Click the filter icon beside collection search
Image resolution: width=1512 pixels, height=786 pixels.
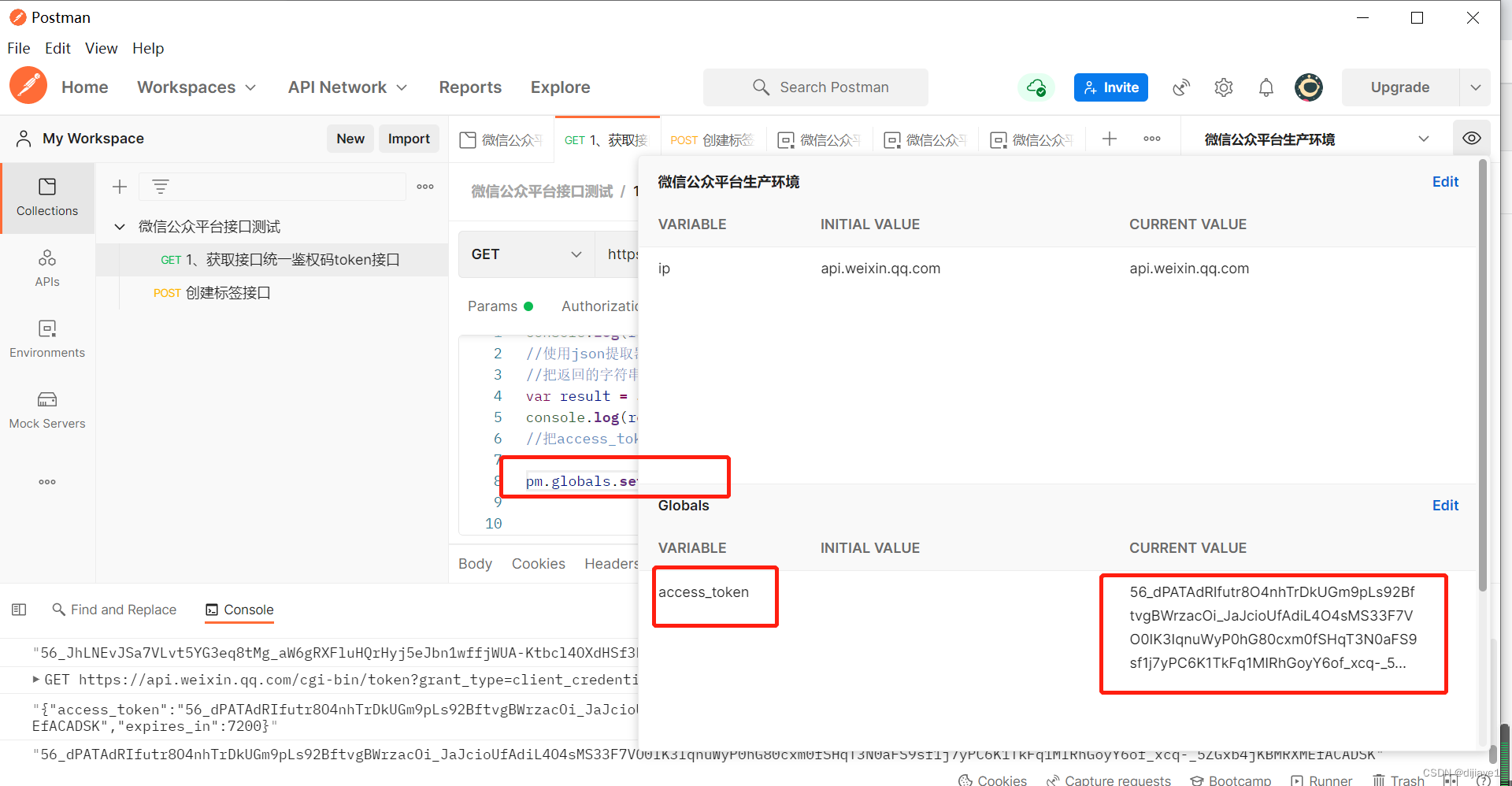(161, 187)
